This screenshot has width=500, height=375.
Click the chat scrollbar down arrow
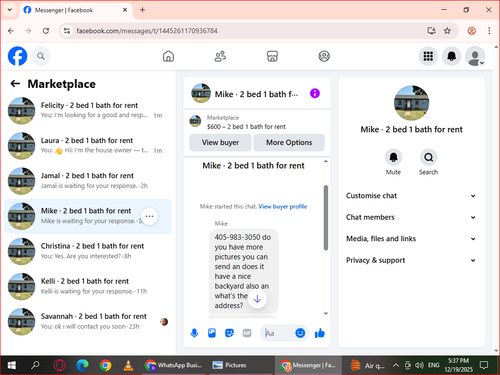pyautogui.click(x=326, y=313)
